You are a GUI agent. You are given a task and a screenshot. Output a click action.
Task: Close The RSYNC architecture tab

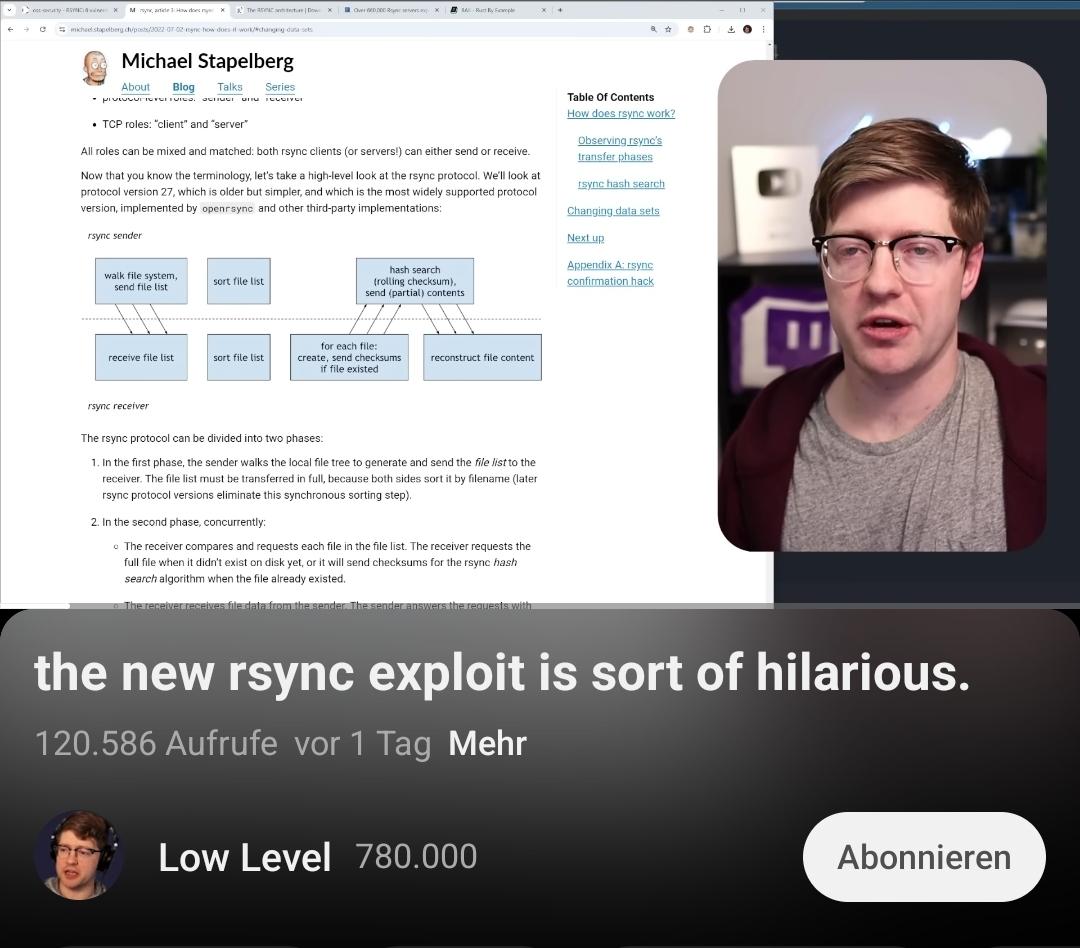point(330,10)
